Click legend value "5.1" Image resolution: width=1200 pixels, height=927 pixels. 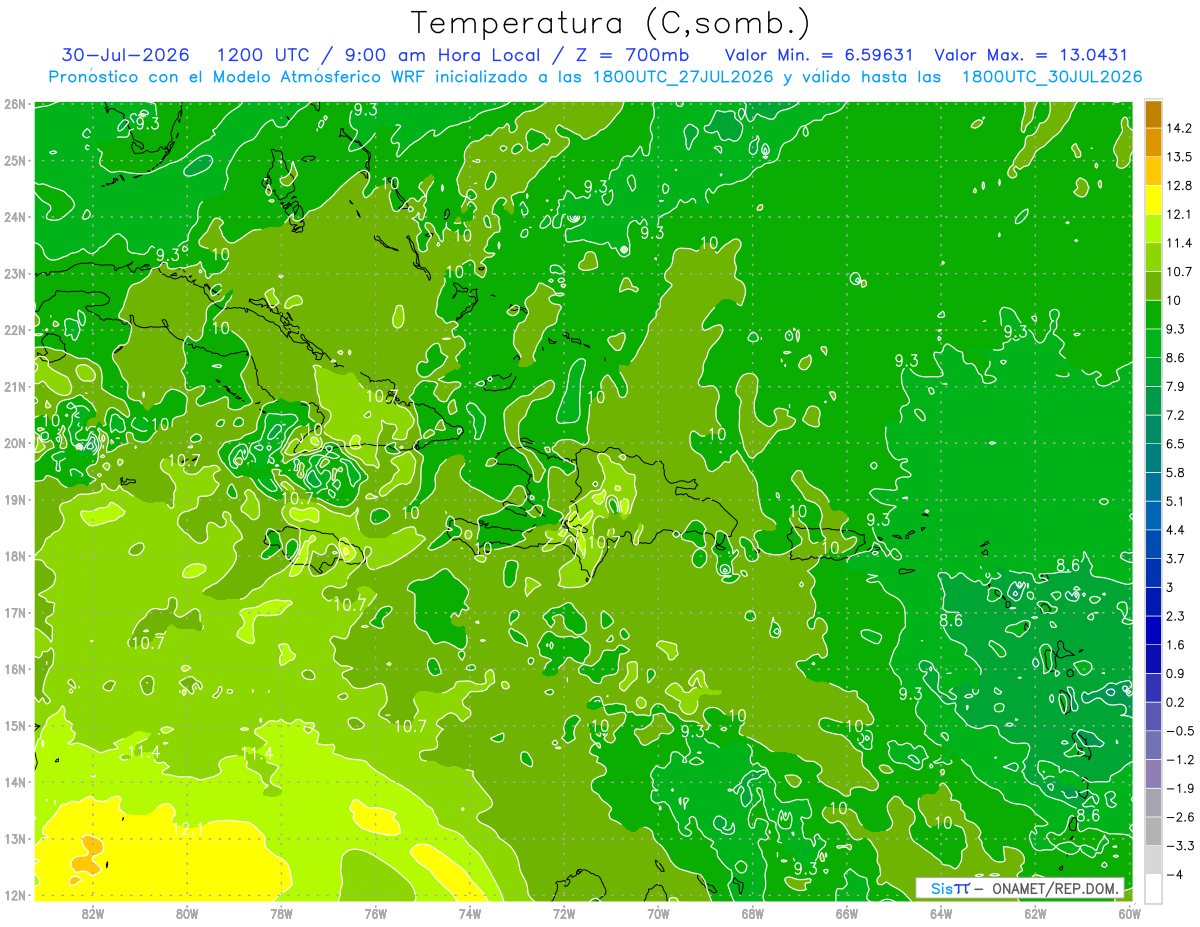[1175, 501]
